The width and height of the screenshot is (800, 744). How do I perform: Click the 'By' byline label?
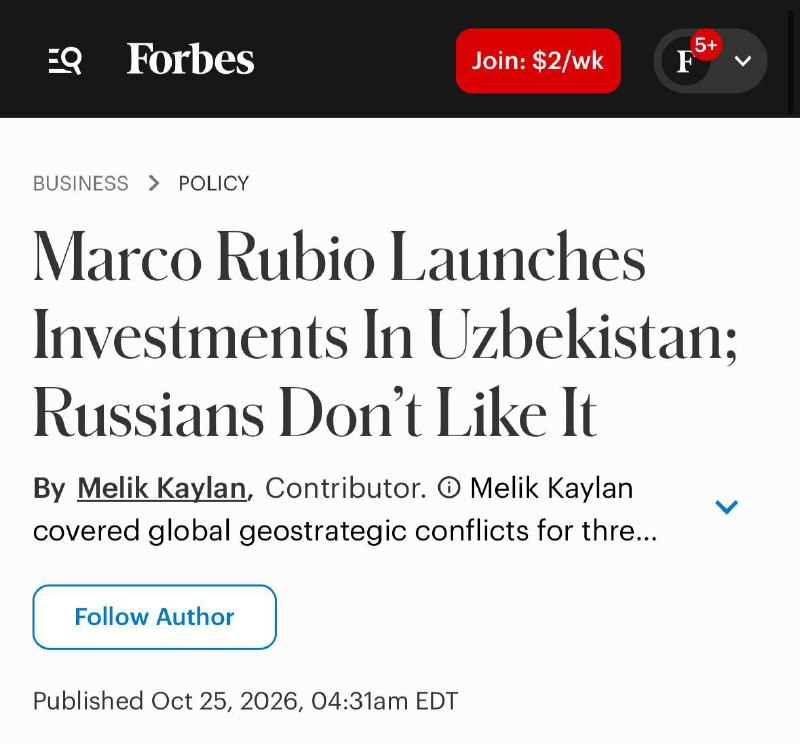point(49,488)
